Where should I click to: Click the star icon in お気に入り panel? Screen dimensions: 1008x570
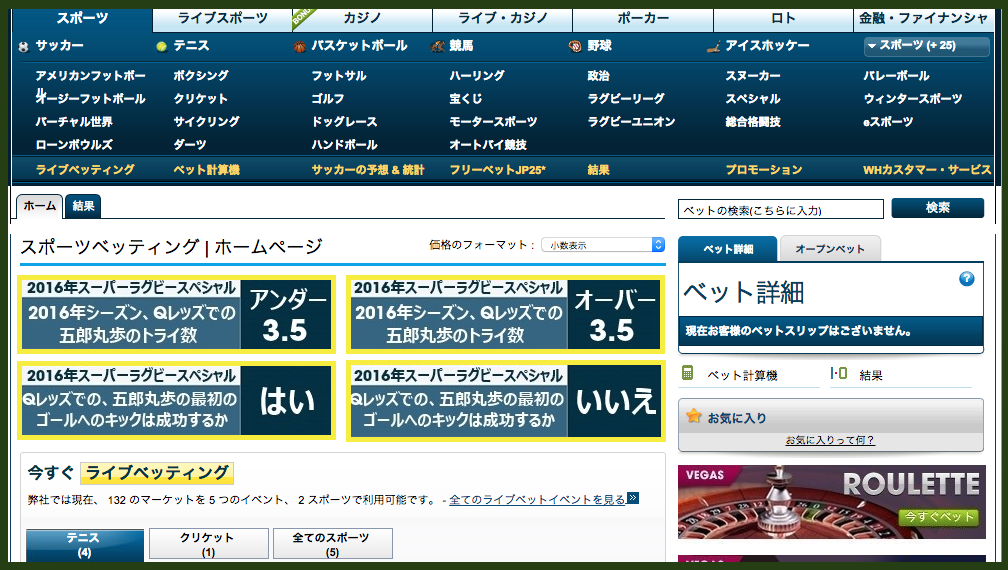(694, 416)
